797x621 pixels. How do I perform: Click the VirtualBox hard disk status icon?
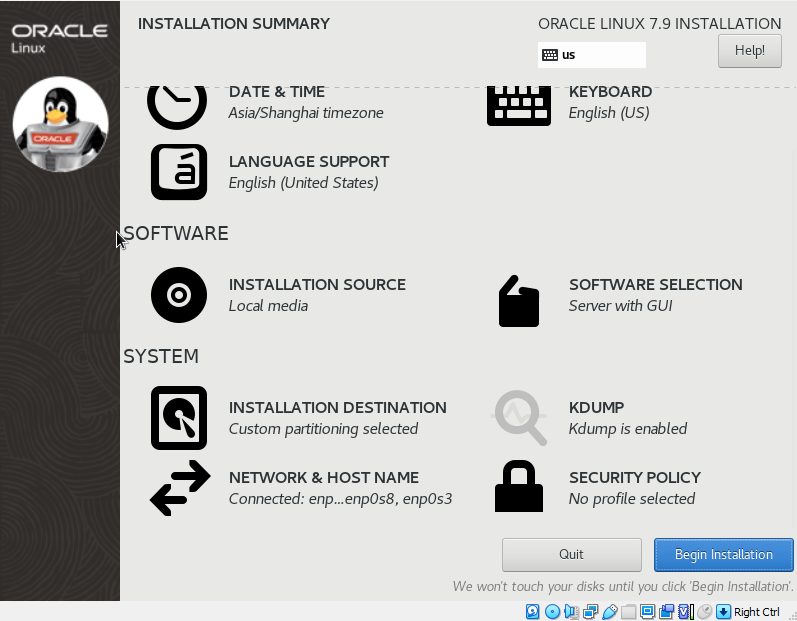pyautogui.click(x=533, y=612)
